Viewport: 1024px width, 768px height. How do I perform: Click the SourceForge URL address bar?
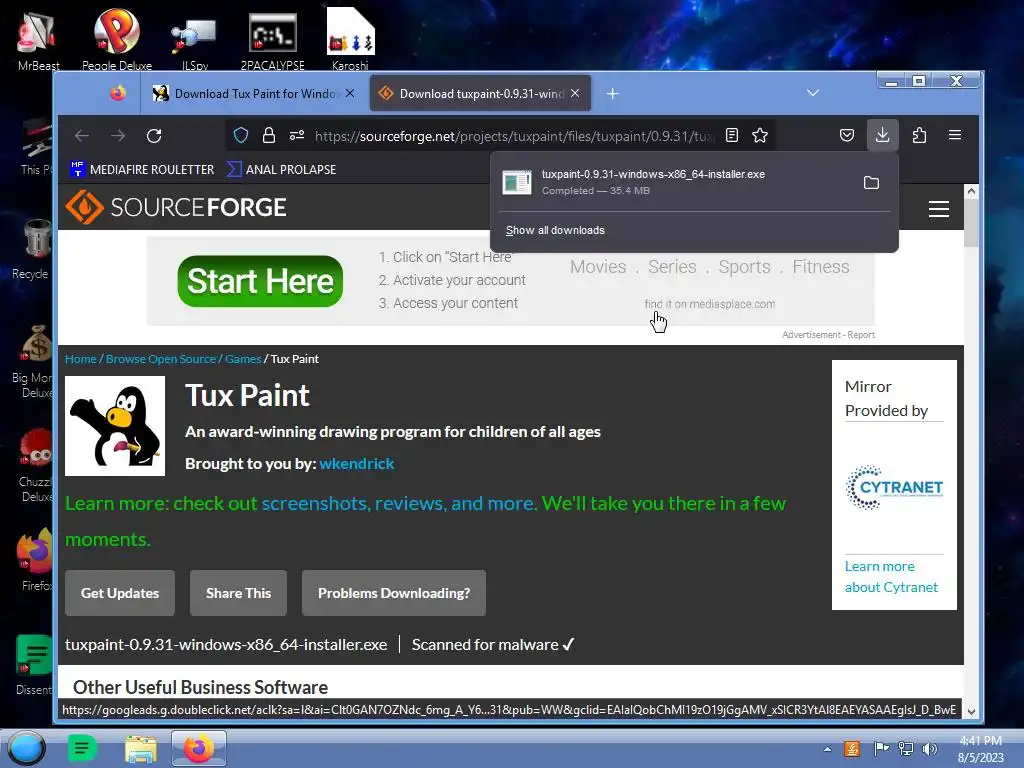513,136
